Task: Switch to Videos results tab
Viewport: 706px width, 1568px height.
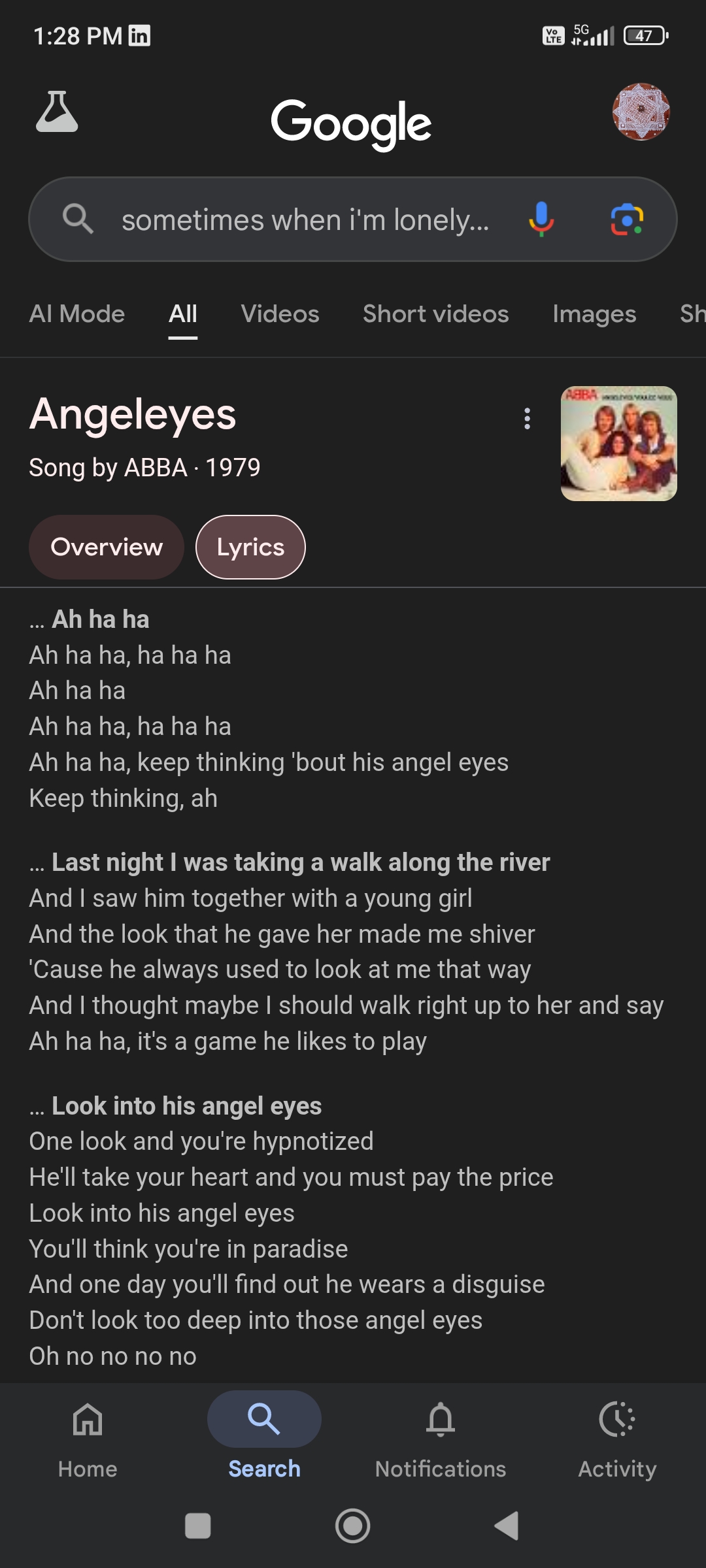Action: point(280,314)
